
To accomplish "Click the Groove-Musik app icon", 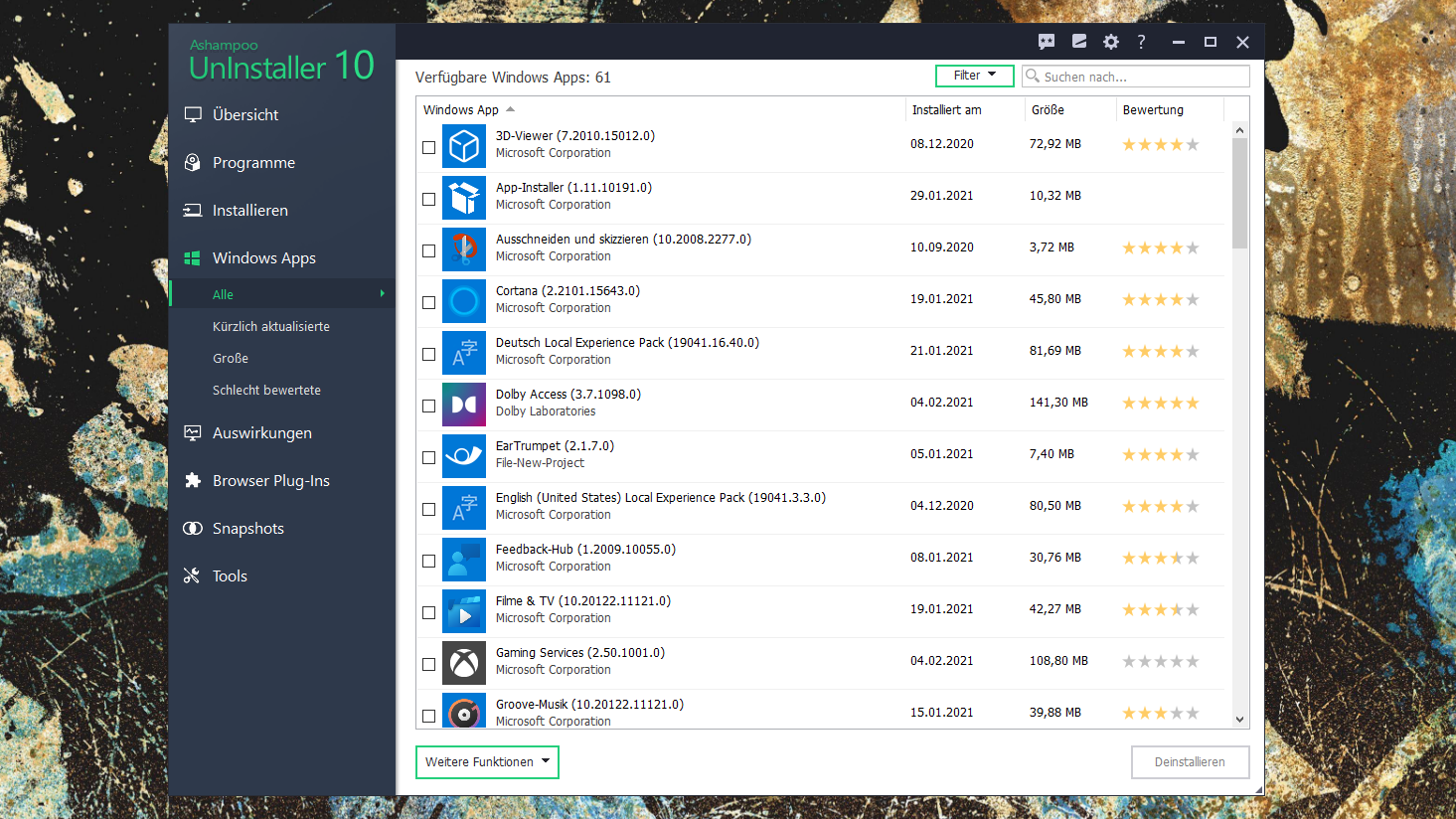I will 464,711.
